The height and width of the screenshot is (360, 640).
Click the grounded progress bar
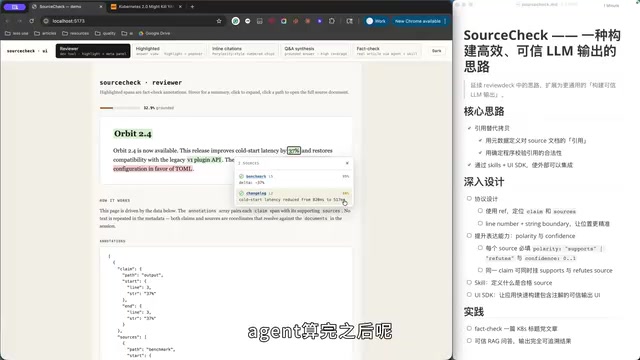tap(120, 108)
